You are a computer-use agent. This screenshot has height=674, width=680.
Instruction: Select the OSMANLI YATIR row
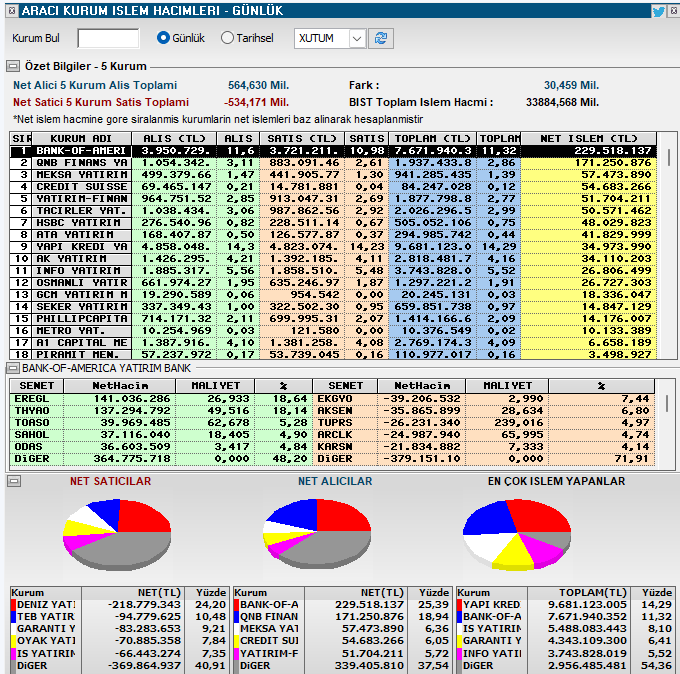[333, 282]
